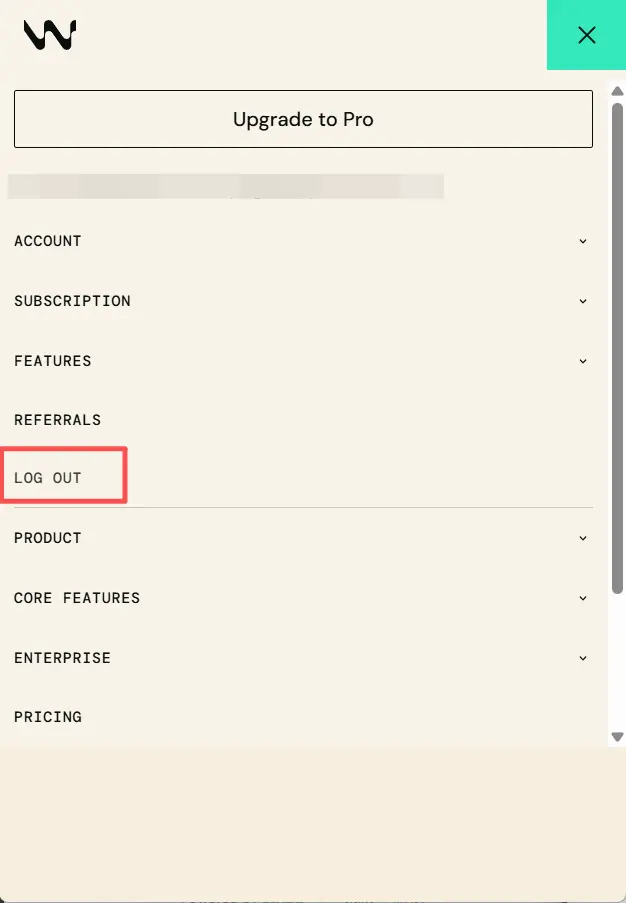
Task: Click the Wispr Flow logo
Action: [50, 35]
